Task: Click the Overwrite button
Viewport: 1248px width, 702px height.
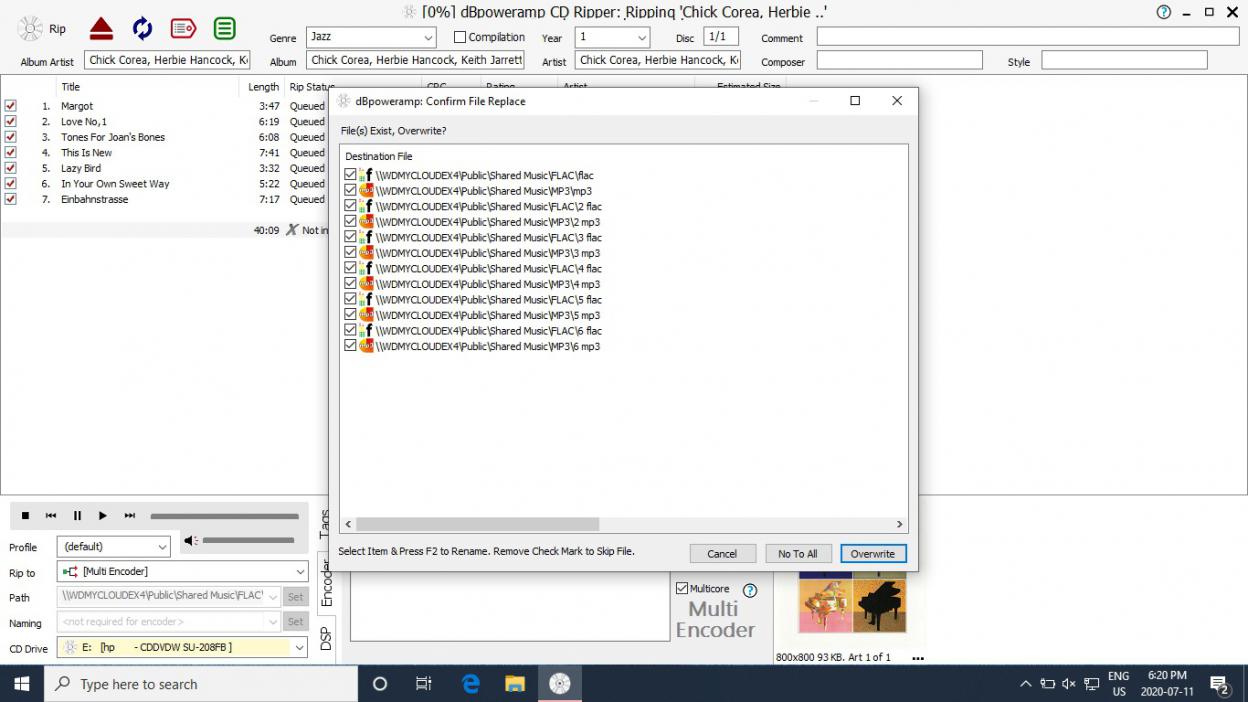Action: 872,554
